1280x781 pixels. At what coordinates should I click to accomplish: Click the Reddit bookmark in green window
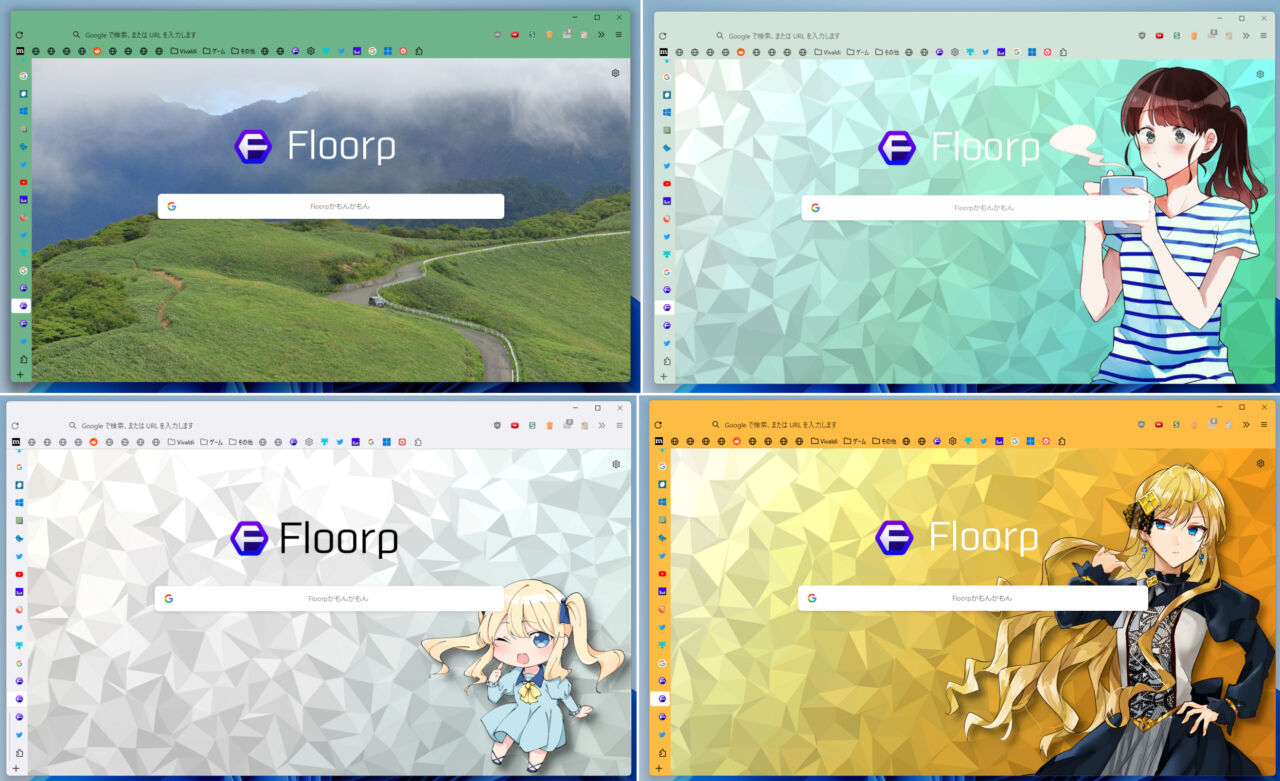pos(97,51)
